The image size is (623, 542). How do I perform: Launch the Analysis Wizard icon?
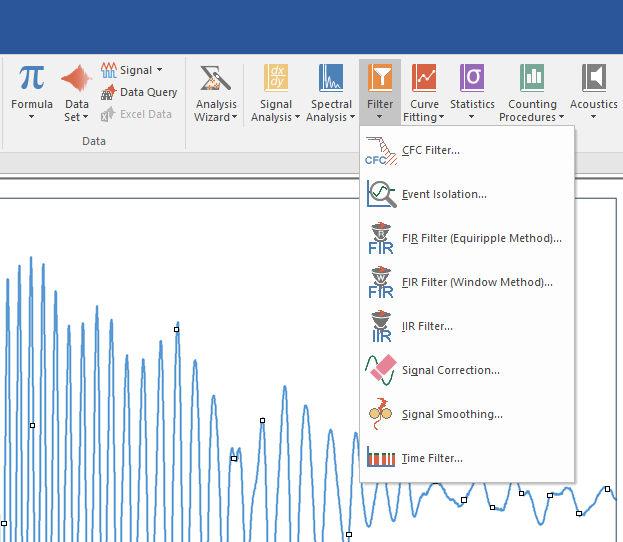click(216, 78)
